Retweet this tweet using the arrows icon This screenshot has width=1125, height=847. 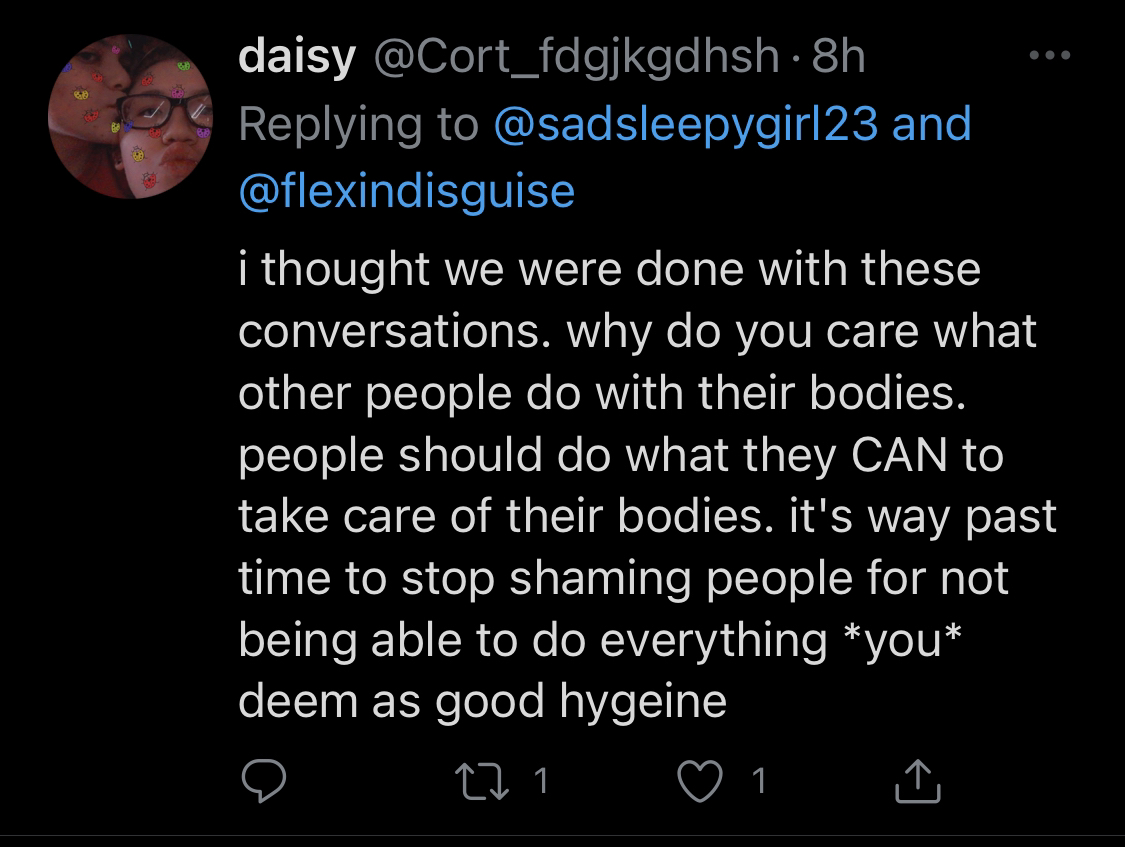[x=482, y=781]
